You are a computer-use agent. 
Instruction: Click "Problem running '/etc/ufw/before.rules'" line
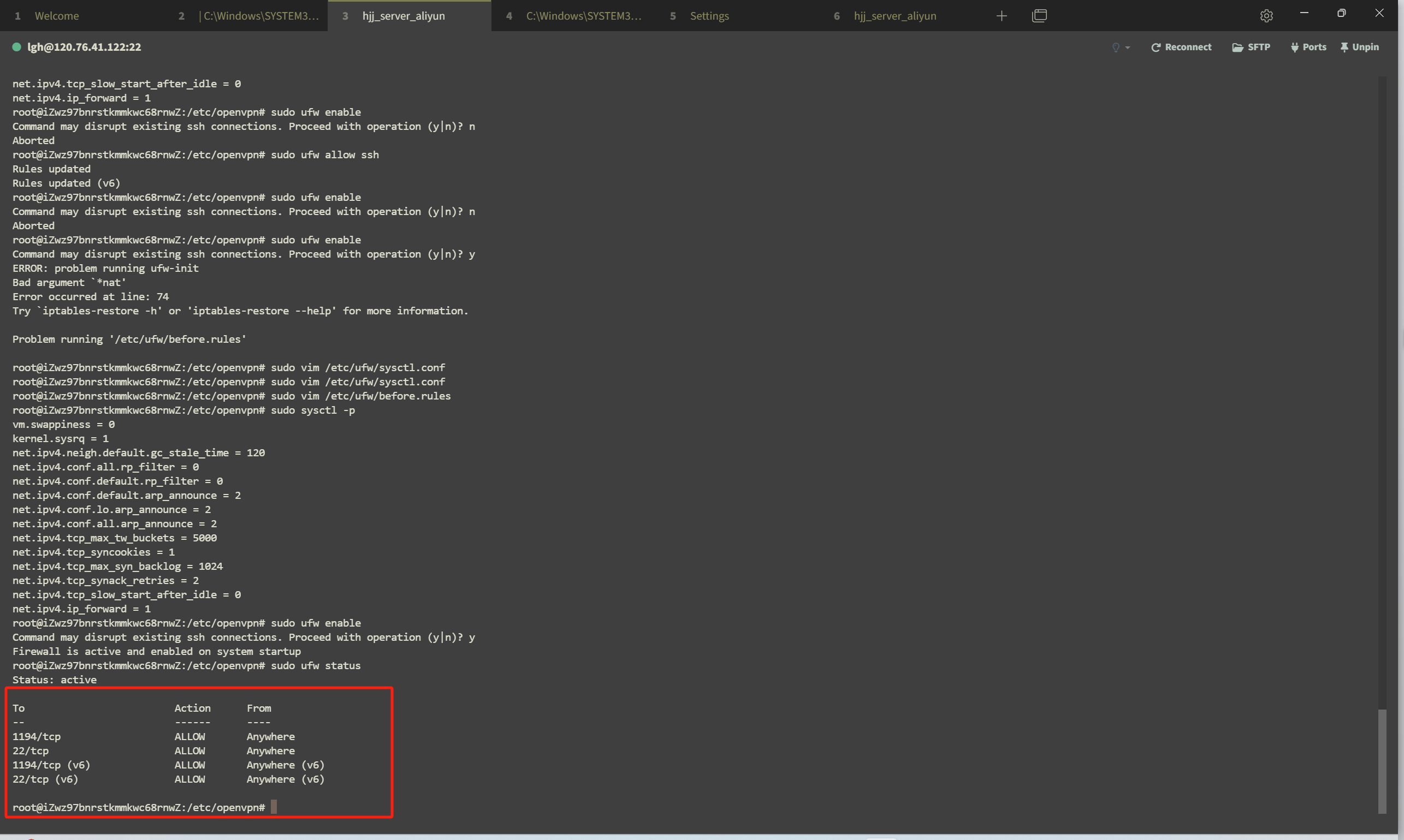tap(129, 339)
